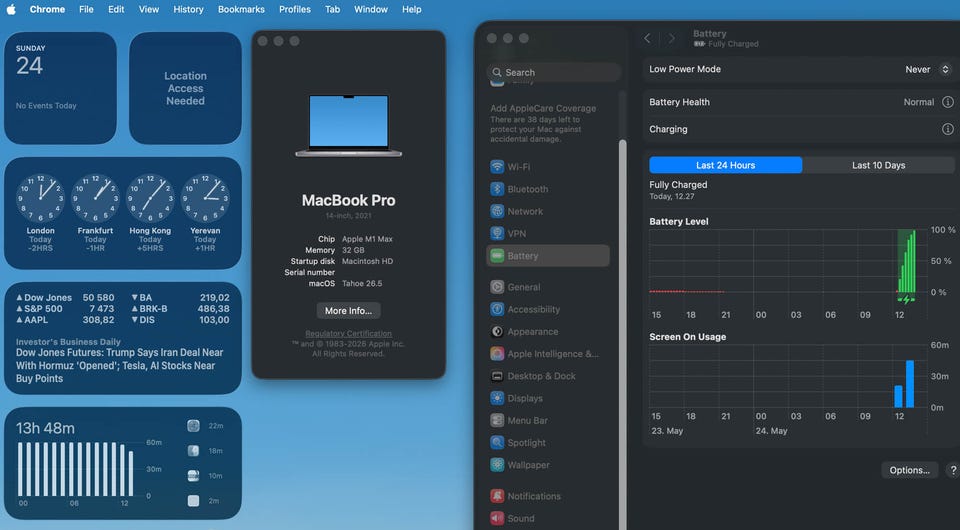Click the Frankfurt clock face
Viewport: 960px width, 530px height.
pos(95,198)
